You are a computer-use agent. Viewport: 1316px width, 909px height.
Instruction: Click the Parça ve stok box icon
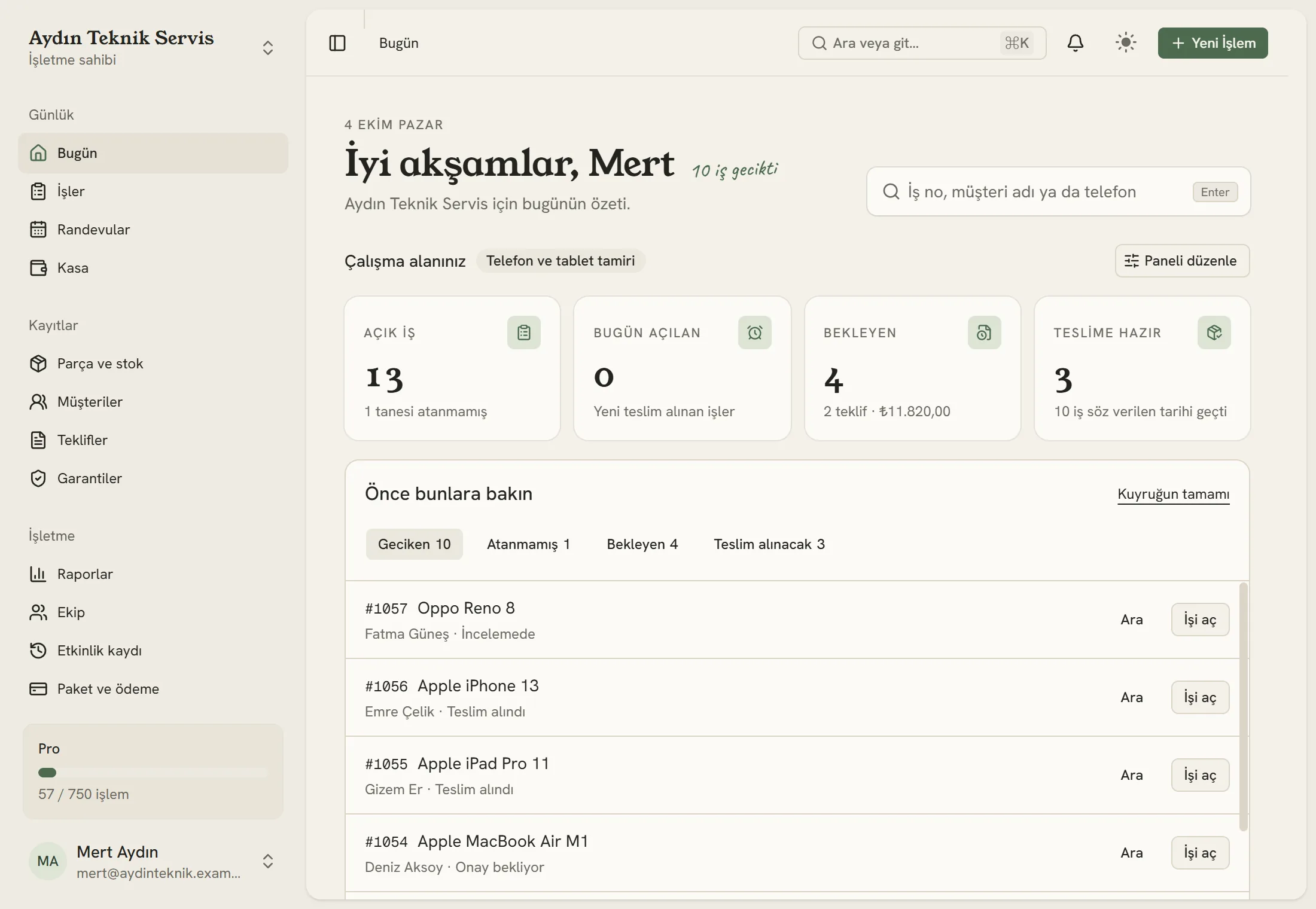click(38, 364)
